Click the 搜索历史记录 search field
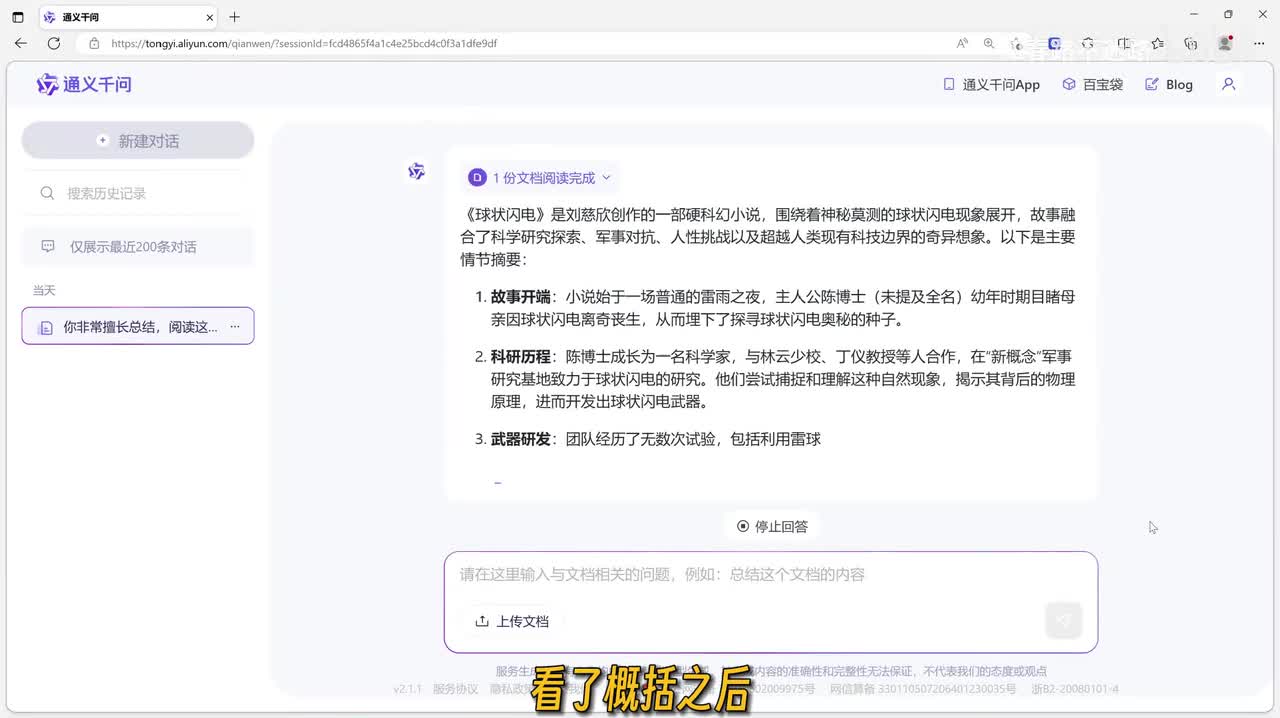Viewport: 1280px width, 718px height. (138, 193)
